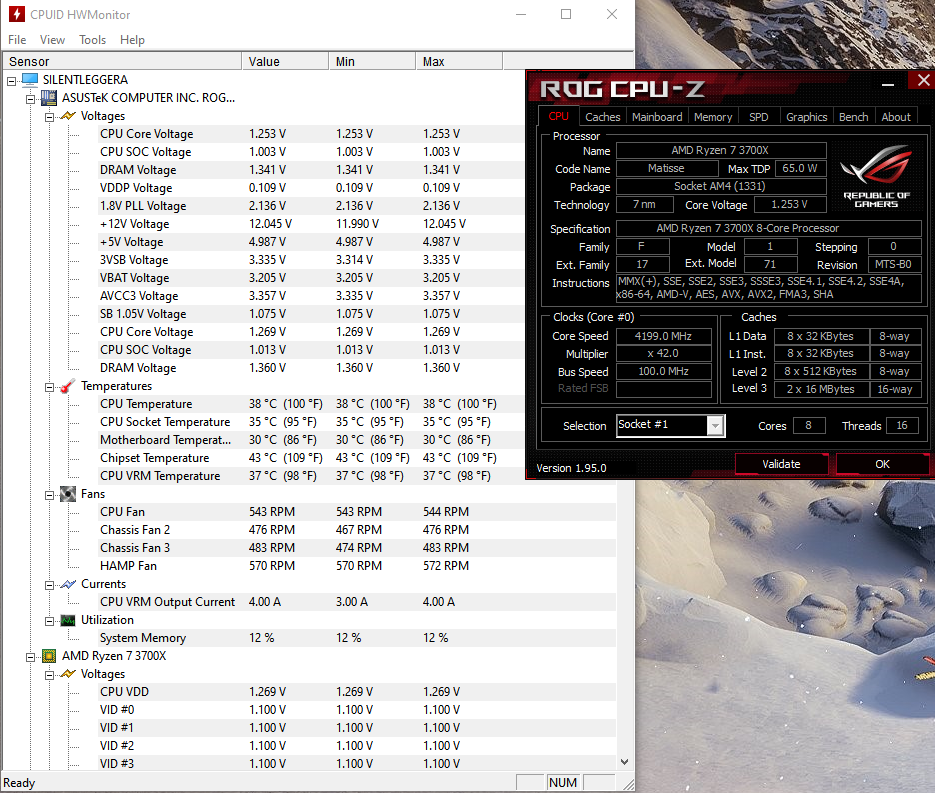
Task: Select the VID #2 row
Action: (x=357, y=746)
